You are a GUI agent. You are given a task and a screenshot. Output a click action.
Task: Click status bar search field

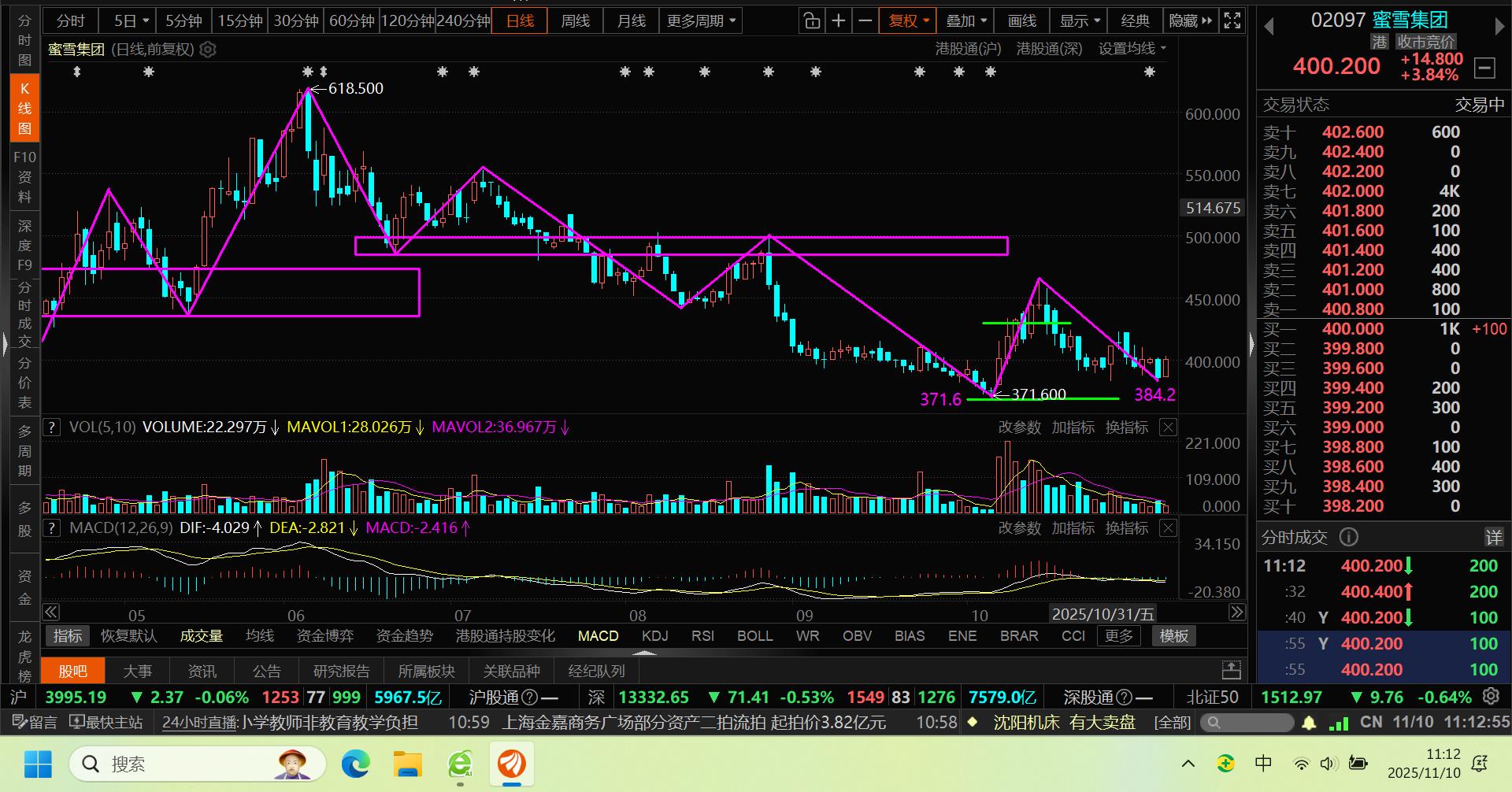(1247, 723)
